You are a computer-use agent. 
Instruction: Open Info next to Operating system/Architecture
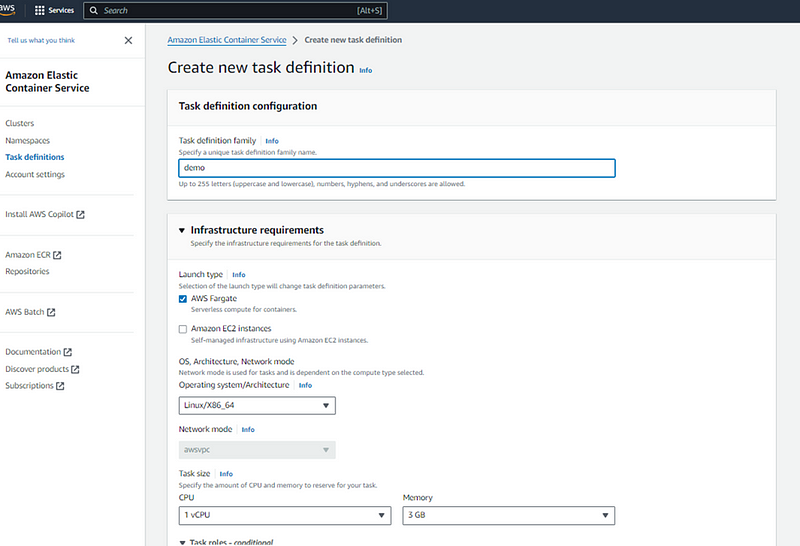coord(305,385)
